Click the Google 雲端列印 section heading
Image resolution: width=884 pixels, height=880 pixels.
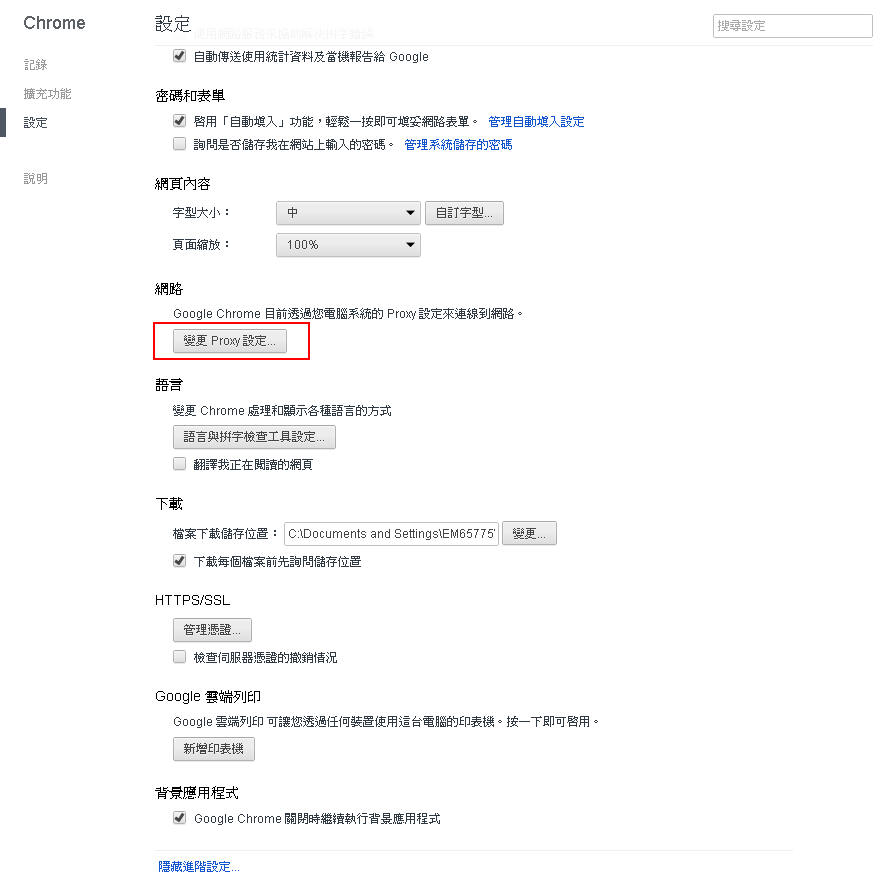pyautogui.click(x=208, y=697)
